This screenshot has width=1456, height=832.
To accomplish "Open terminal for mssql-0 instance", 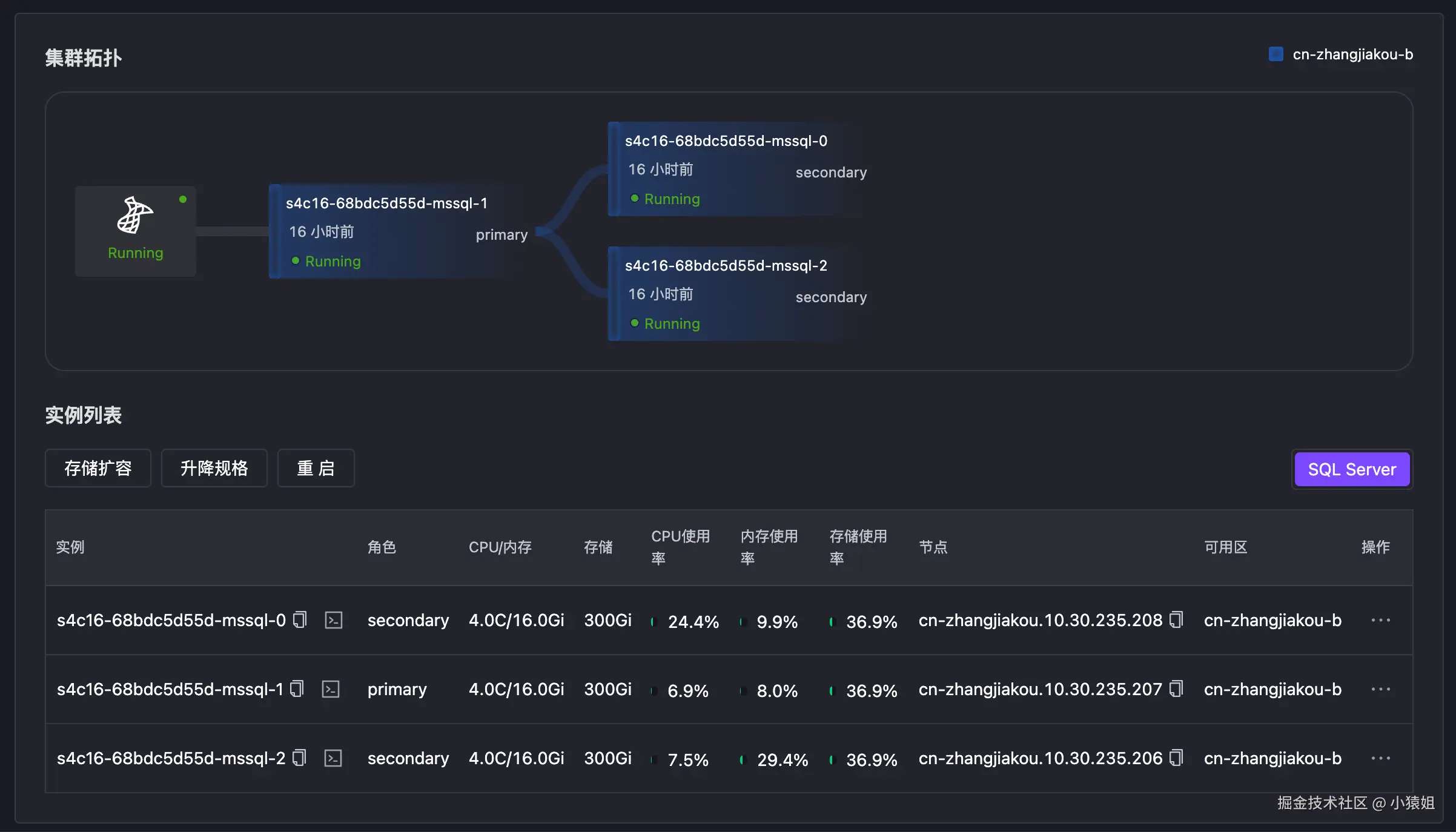I will click(334, 619).
